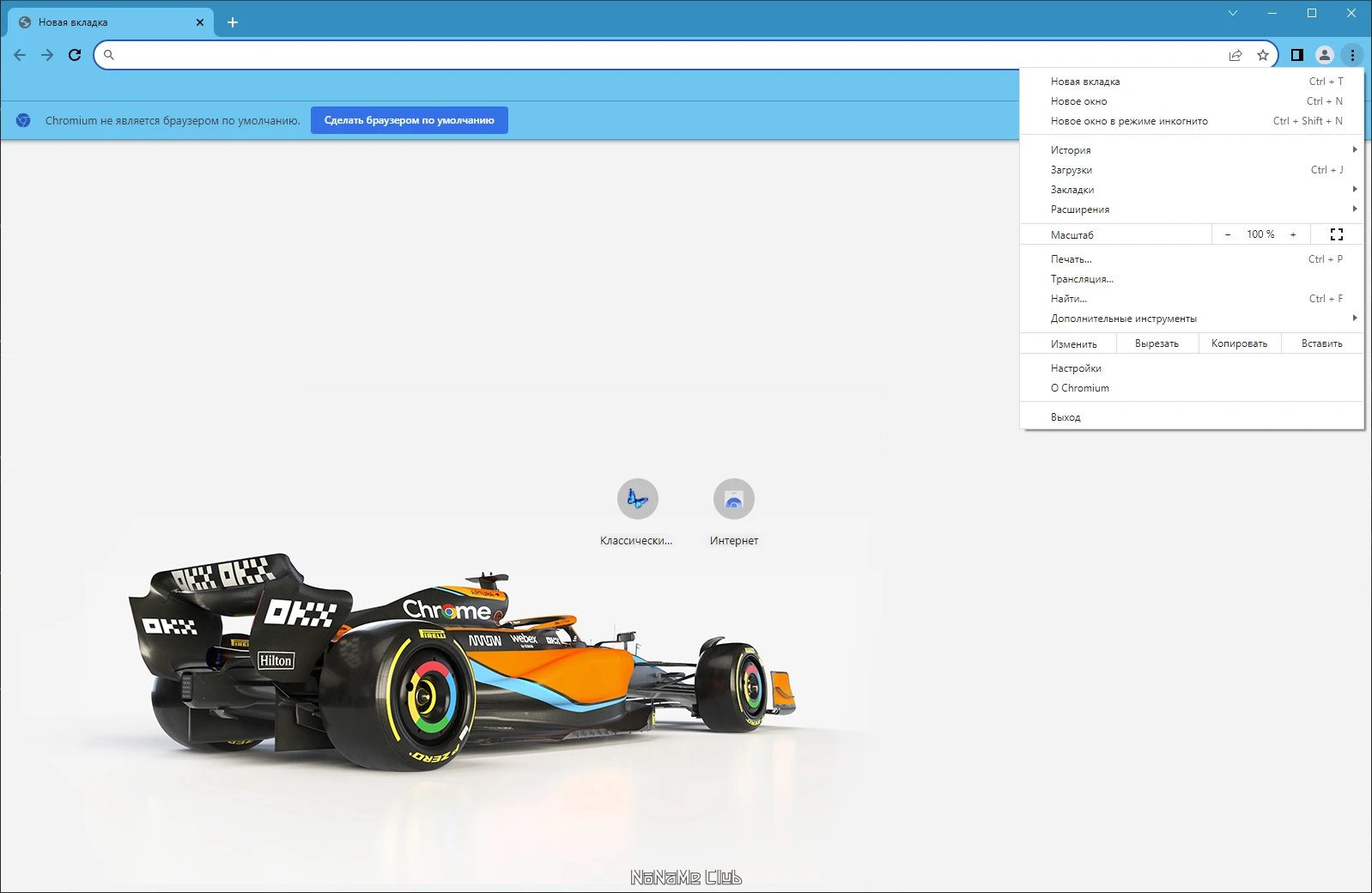Open the user profile avatar

pyautogui.click(x=1325, y=55)
